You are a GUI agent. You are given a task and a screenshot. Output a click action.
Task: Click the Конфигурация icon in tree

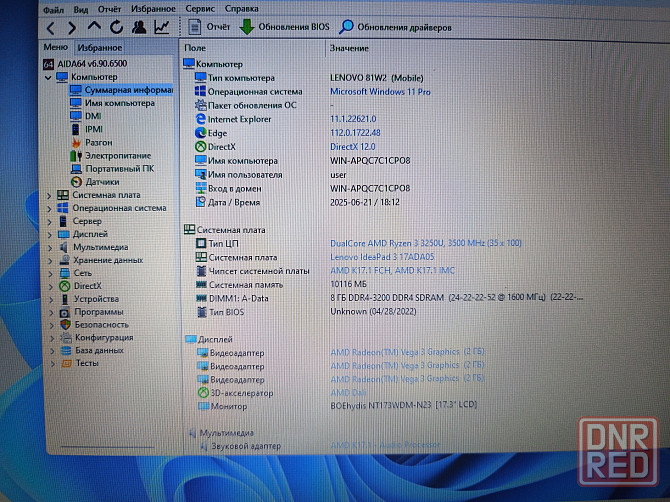pyautogui.click(x=65, y=338)
